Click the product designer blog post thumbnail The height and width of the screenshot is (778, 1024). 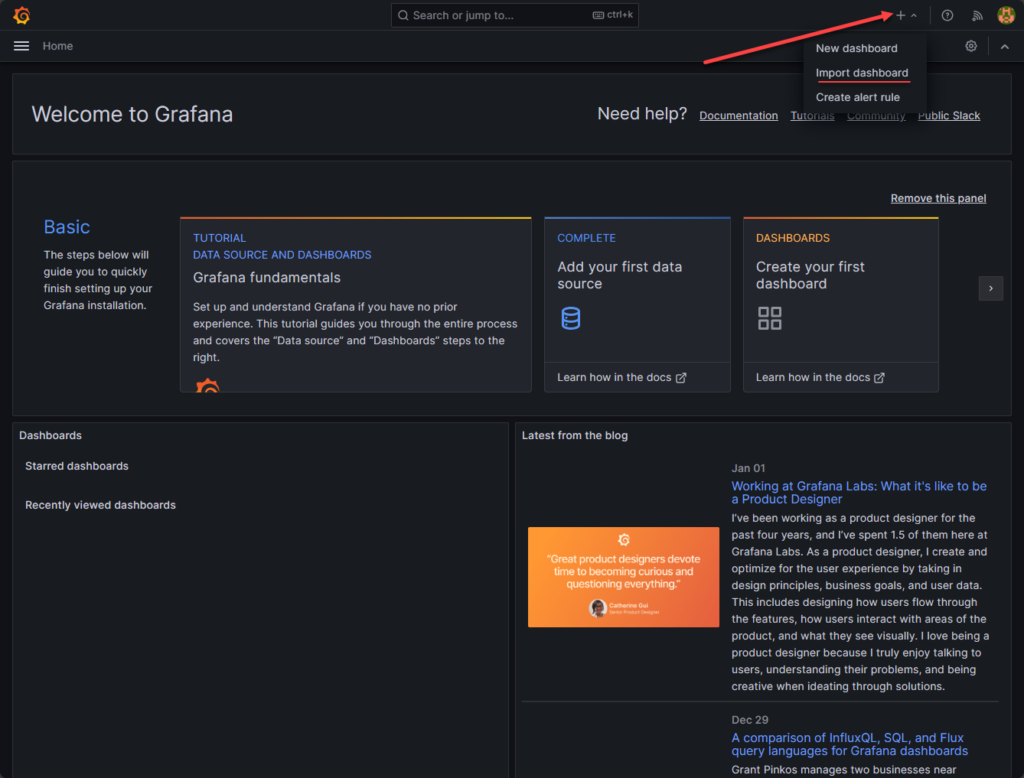click(x=623, y=577)
